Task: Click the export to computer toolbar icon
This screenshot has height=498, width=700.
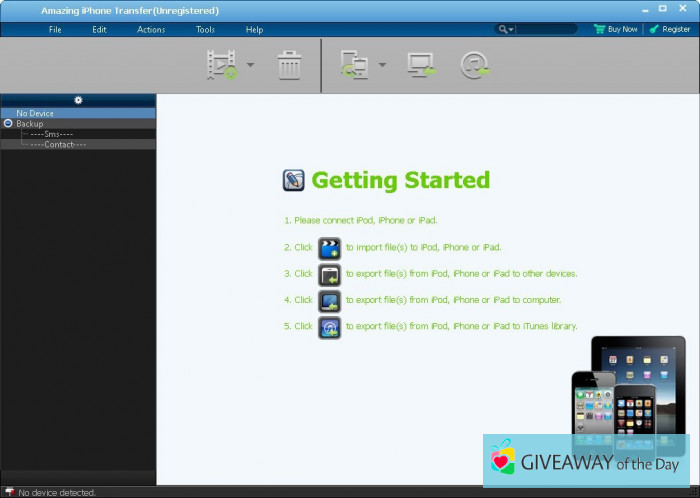Action: coord(419,65)
